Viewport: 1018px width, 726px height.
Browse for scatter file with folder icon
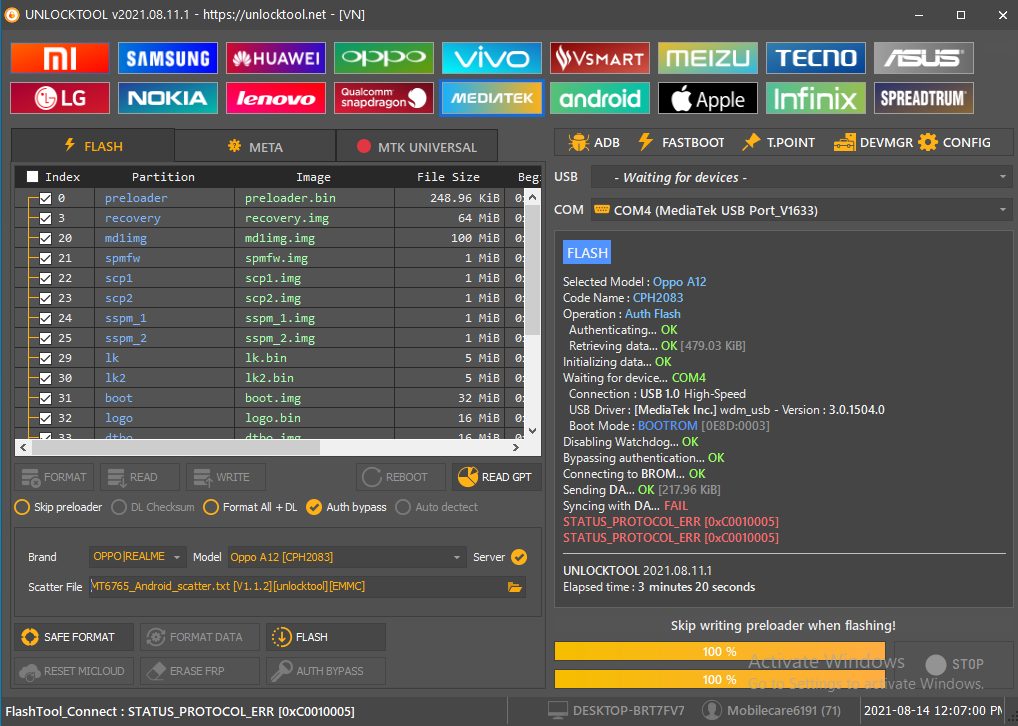tap(515, 587)
